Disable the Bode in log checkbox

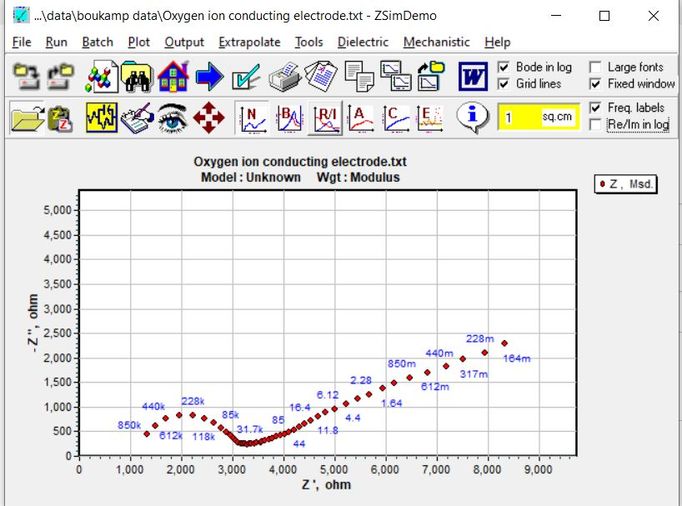coord(503,67)
